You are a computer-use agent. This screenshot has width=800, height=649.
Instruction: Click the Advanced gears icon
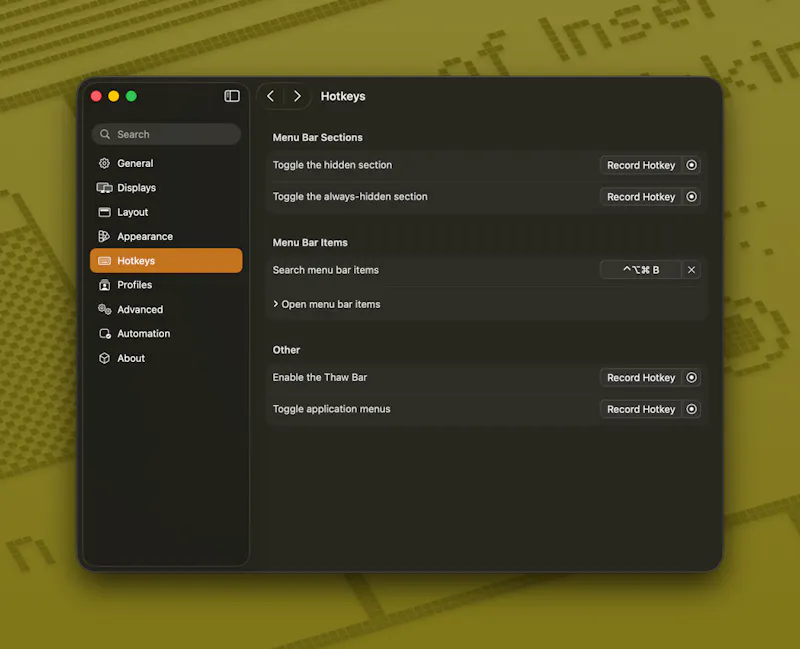click(105, 309)
